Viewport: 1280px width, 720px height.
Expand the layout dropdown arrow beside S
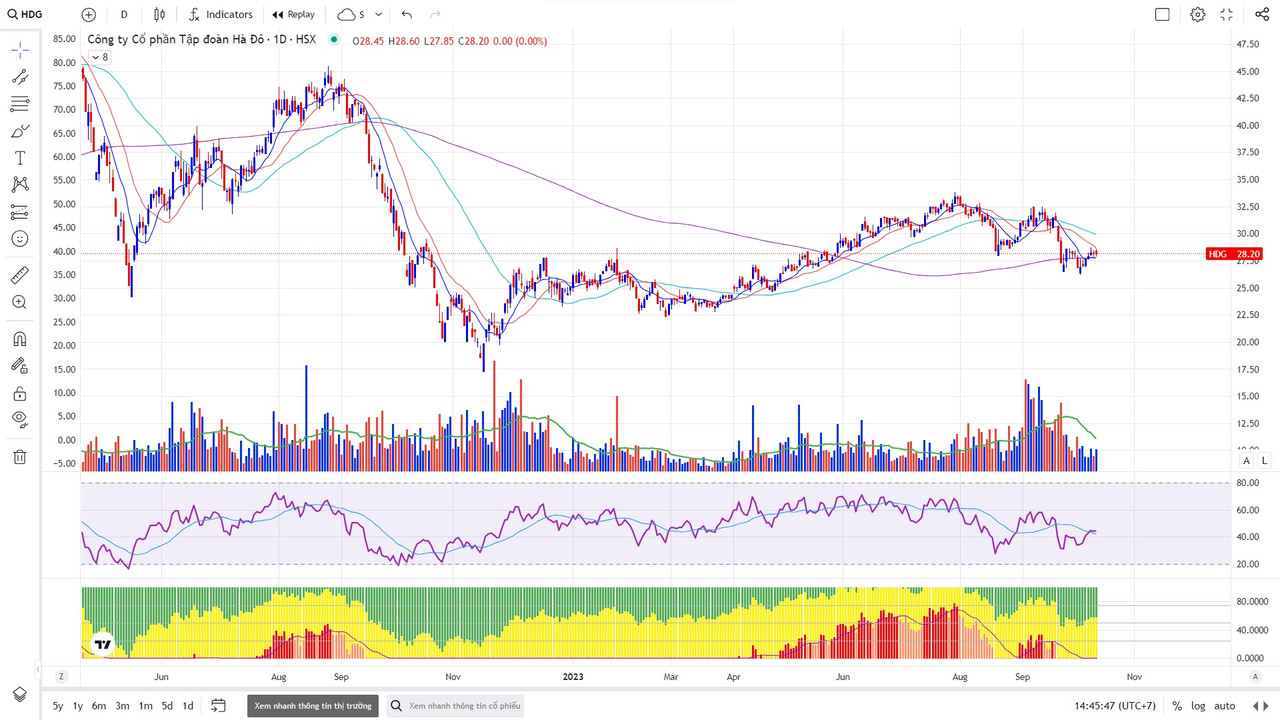coord(379,14)
